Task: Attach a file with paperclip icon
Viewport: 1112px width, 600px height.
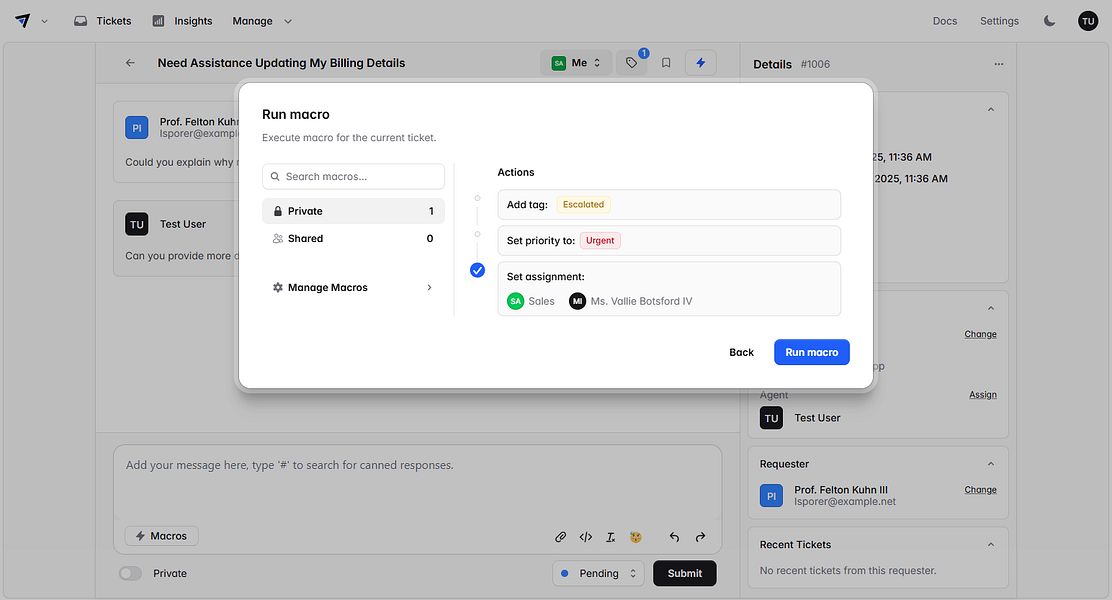Action: (560, 537)
